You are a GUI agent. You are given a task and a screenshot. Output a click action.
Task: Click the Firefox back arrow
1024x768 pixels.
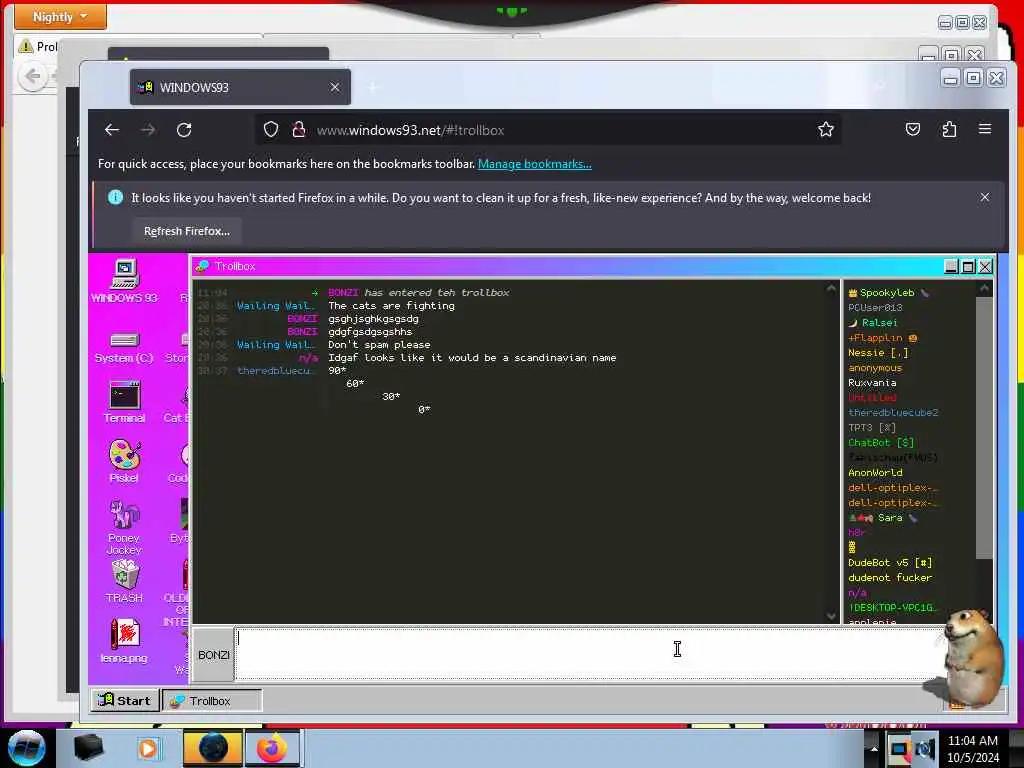click(x=112, y=130)
